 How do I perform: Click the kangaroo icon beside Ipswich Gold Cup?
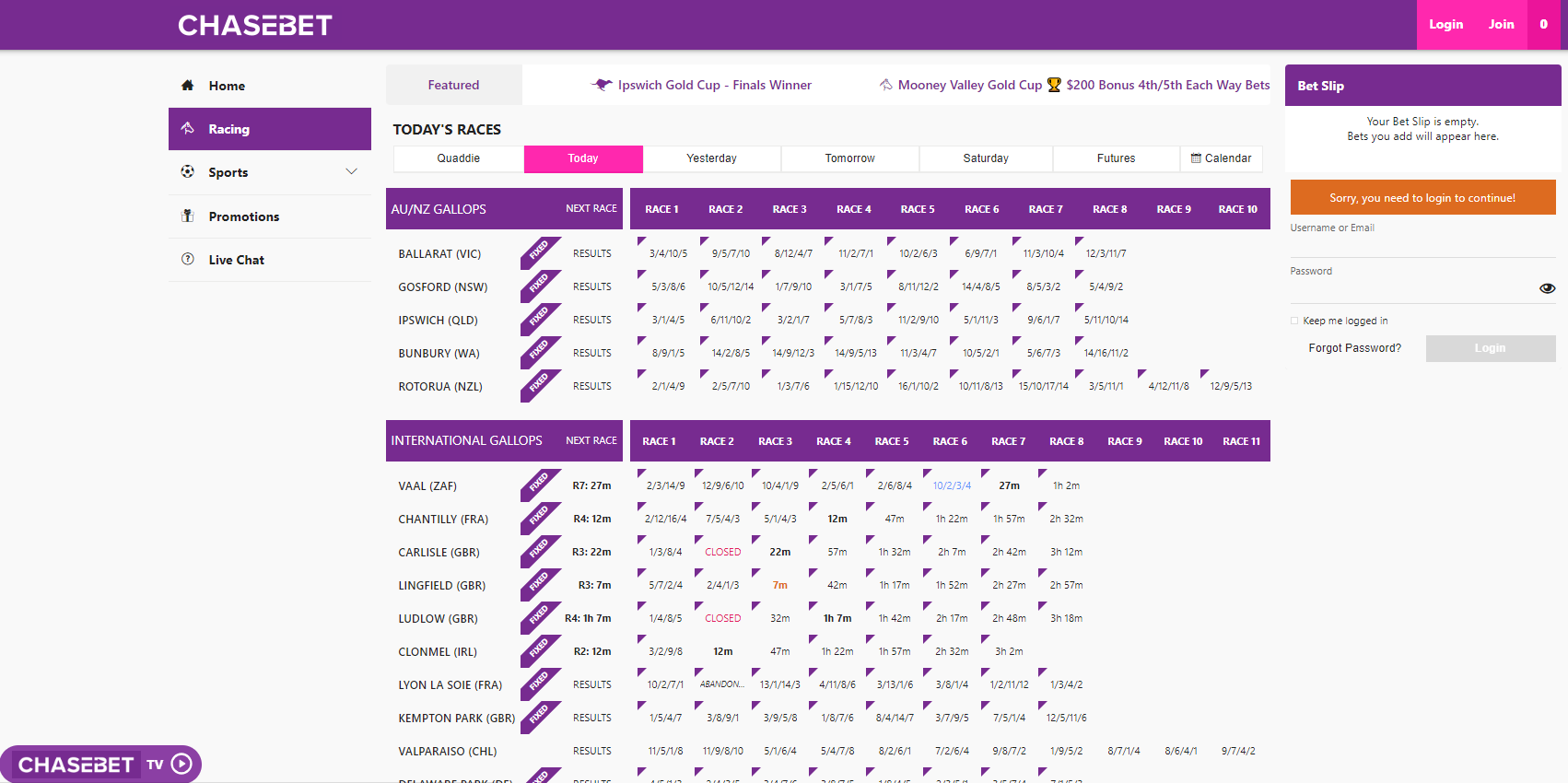602,85
